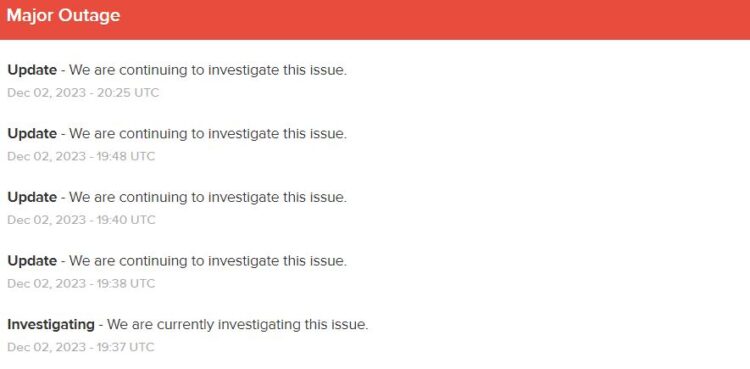Click the red Major Outage banner

pyautogui.click(x=375, y=20)
